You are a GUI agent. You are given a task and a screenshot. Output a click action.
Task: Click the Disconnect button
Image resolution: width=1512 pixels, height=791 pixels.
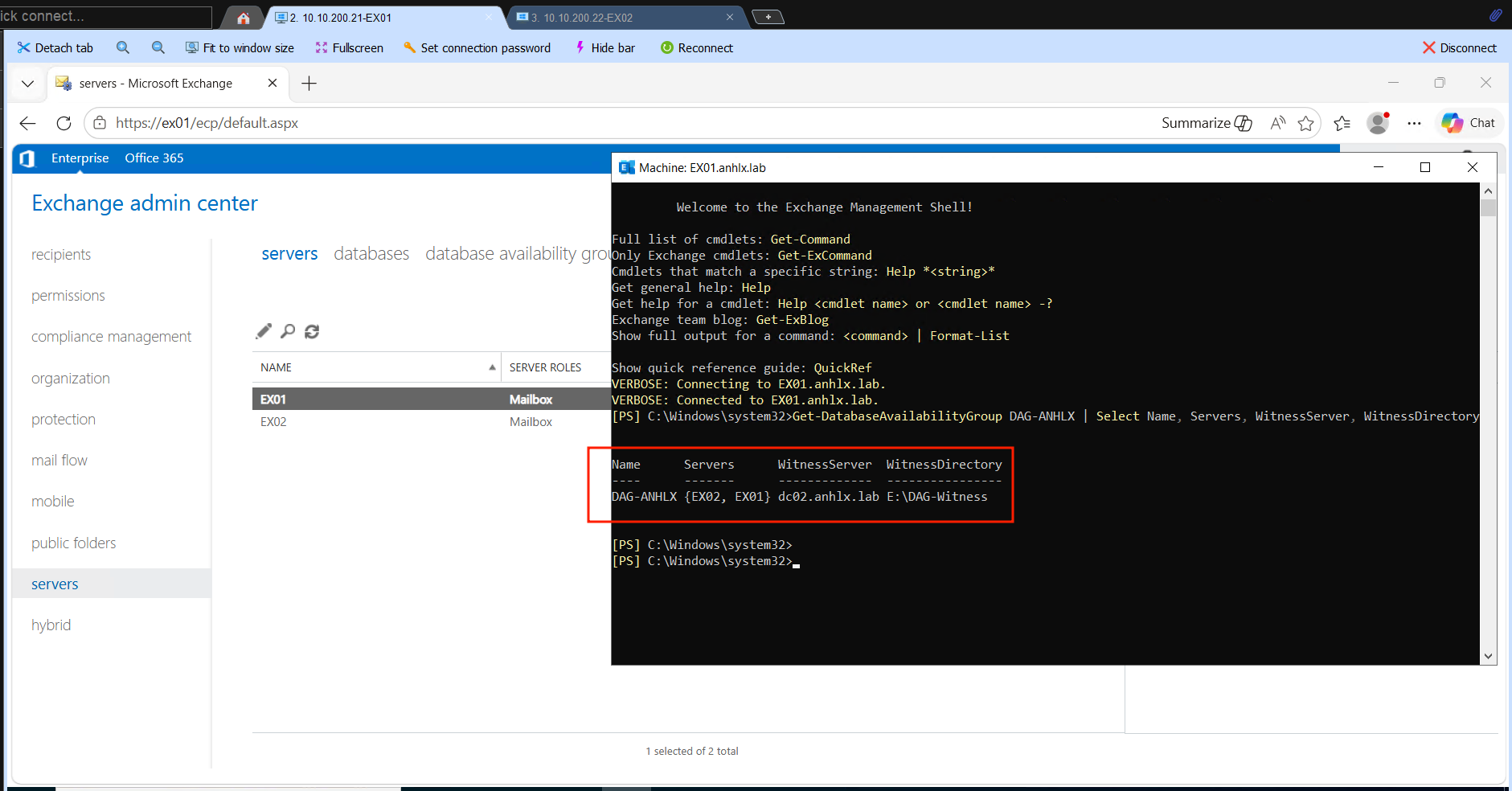(x=1460, y=48)
